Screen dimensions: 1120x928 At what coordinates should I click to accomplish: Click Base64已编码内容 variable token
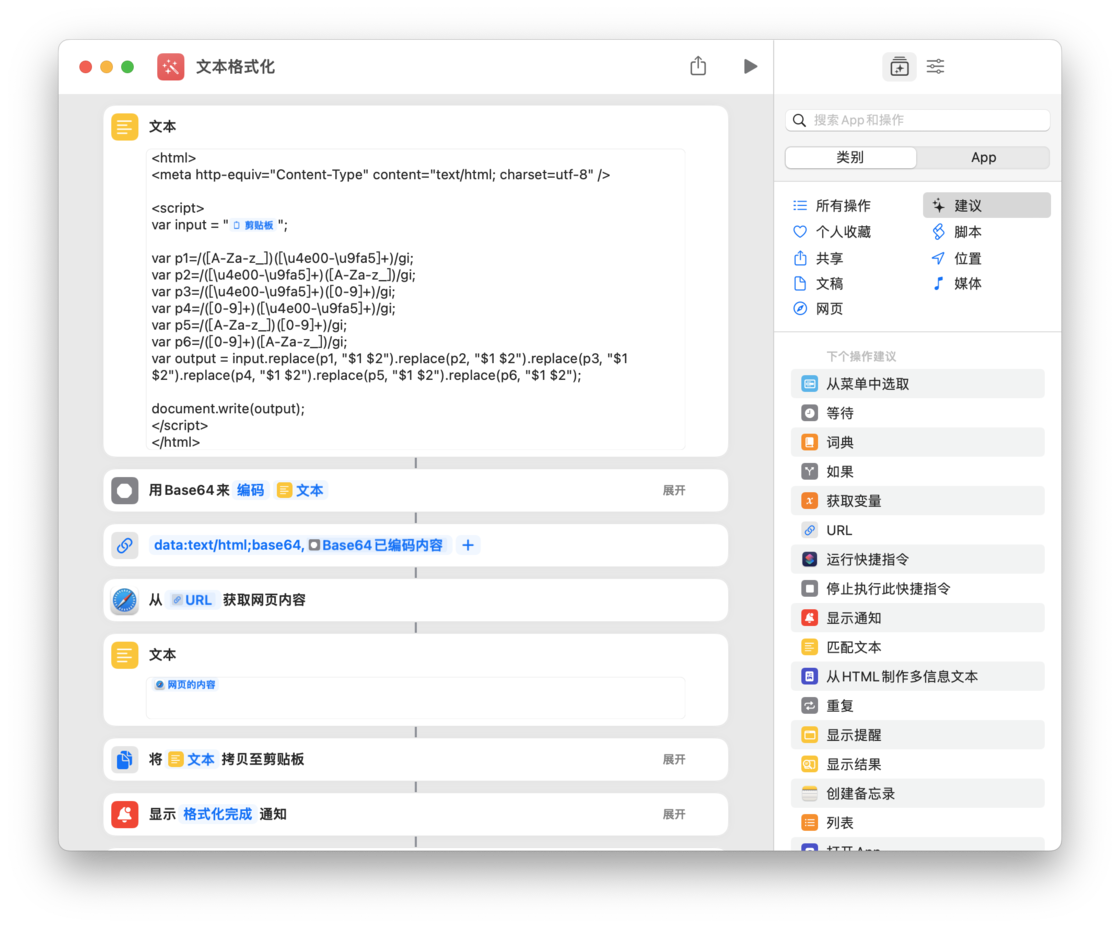point(376,545)
